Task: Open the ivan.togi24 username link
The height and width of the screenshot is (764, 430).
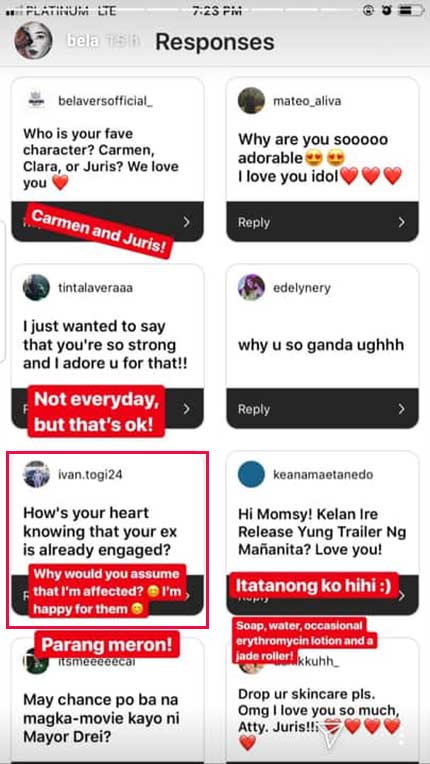Action: (90, 475)
